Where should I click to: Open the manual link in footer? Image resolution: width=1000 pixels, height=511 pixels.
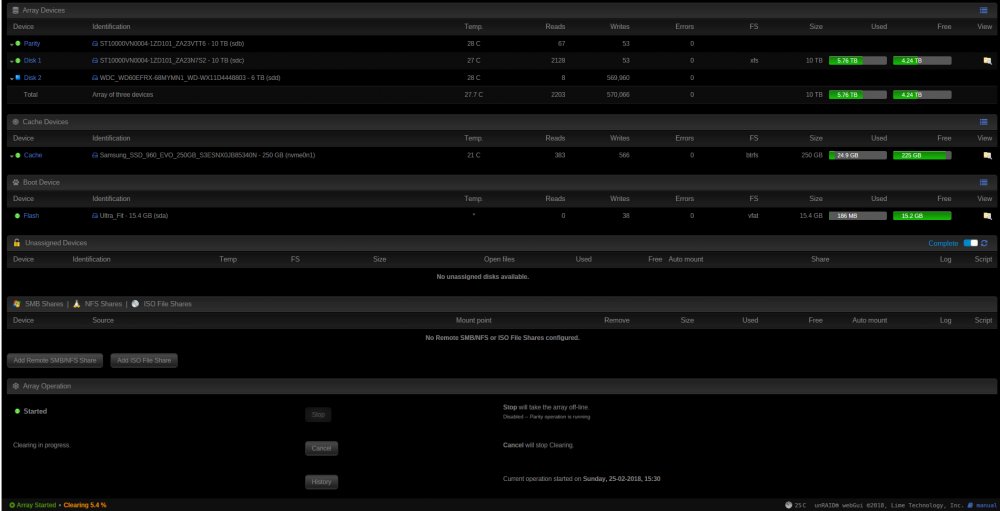click(x=984, y=505)
